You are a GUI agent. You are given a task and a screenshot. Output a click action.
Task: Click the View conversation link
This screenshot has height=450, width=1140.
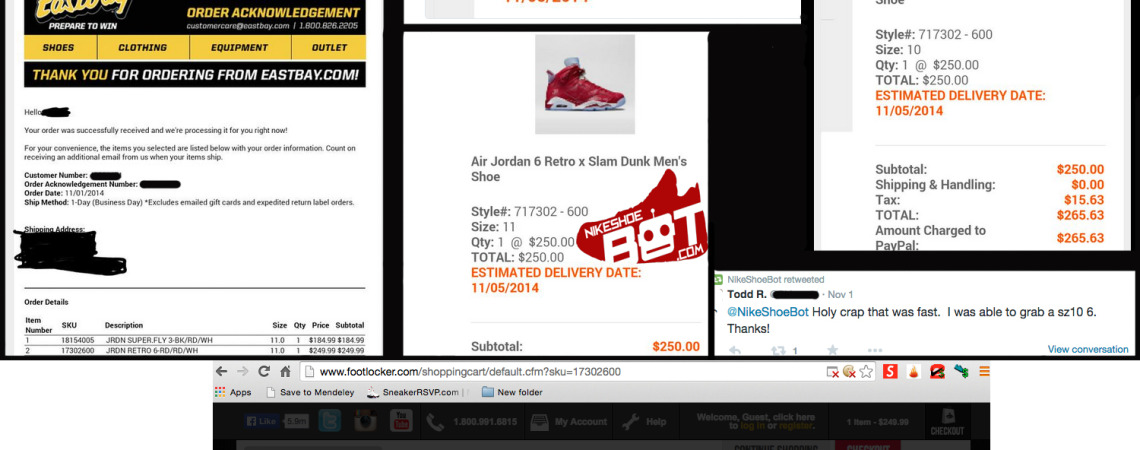tap(1088, 349)
